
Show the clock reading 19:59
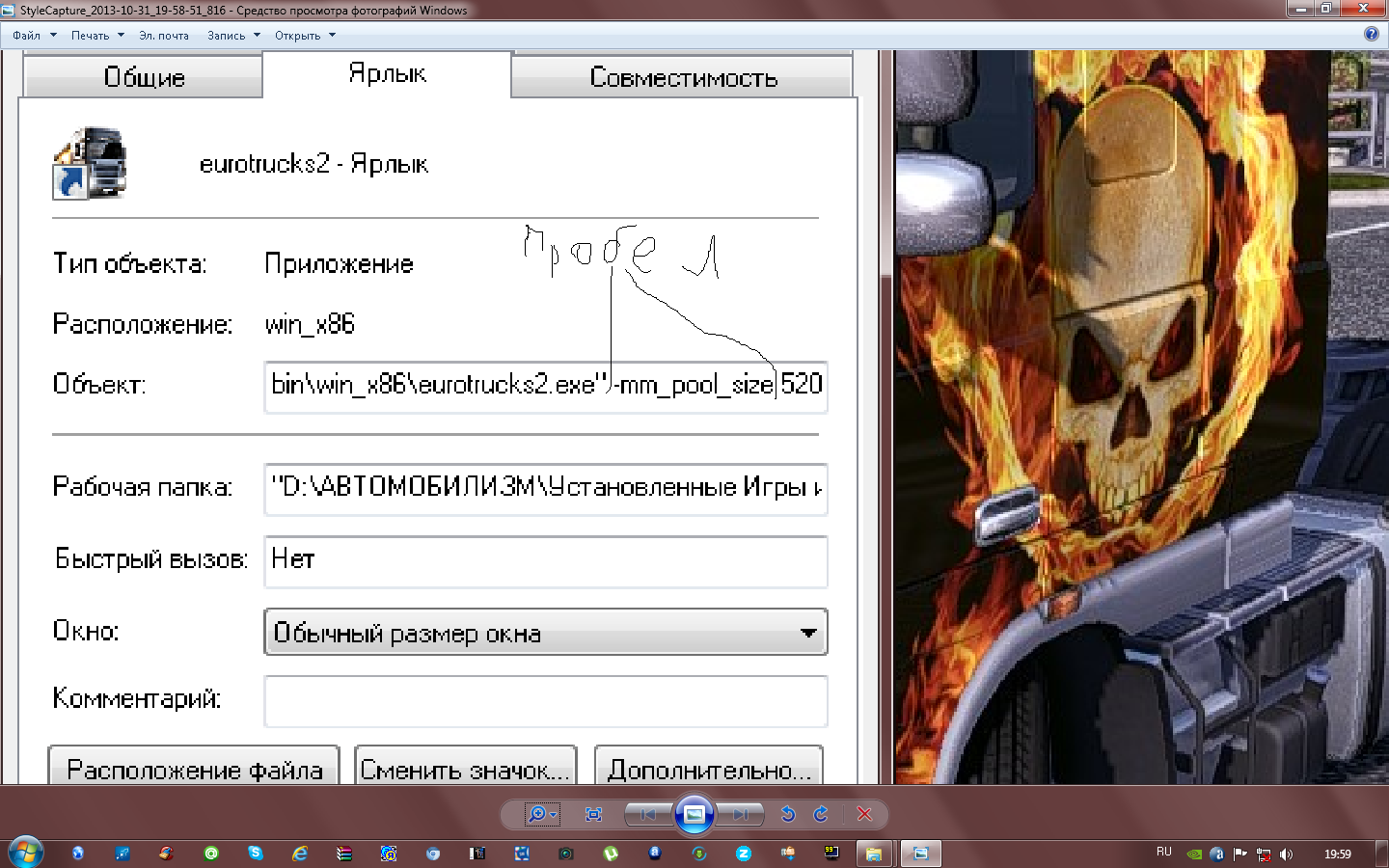[1337, 854]
